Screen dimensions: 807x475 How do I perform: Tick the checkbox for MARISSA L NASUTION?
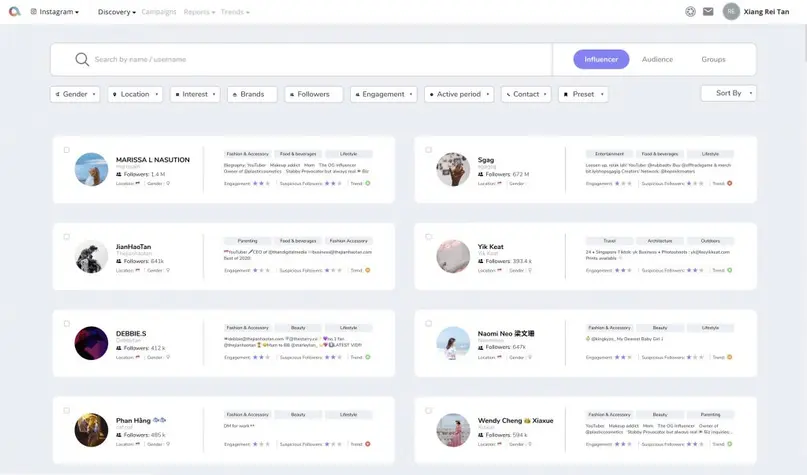coord(67,150)
